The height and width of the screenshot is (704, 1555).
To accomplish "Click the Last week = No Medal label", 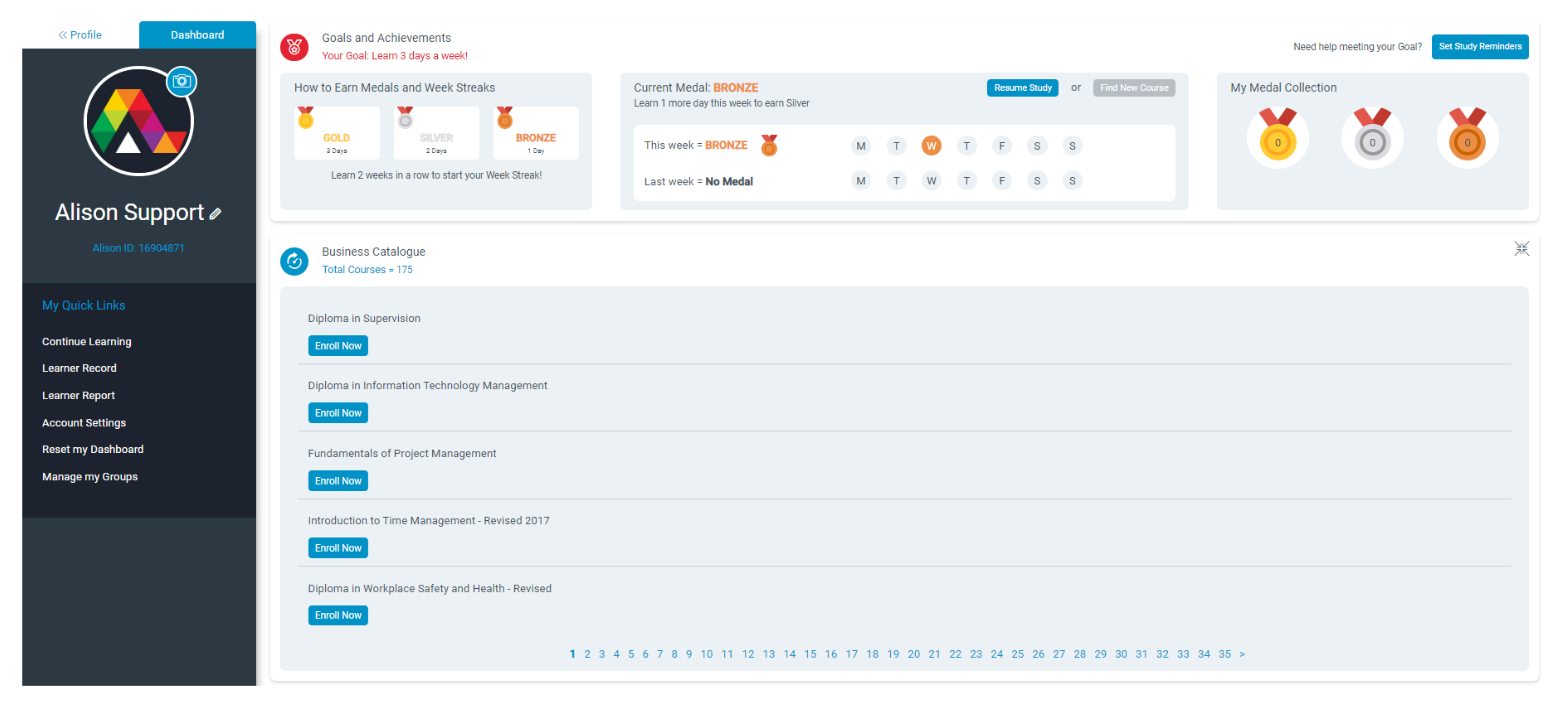I will point(698,181).
